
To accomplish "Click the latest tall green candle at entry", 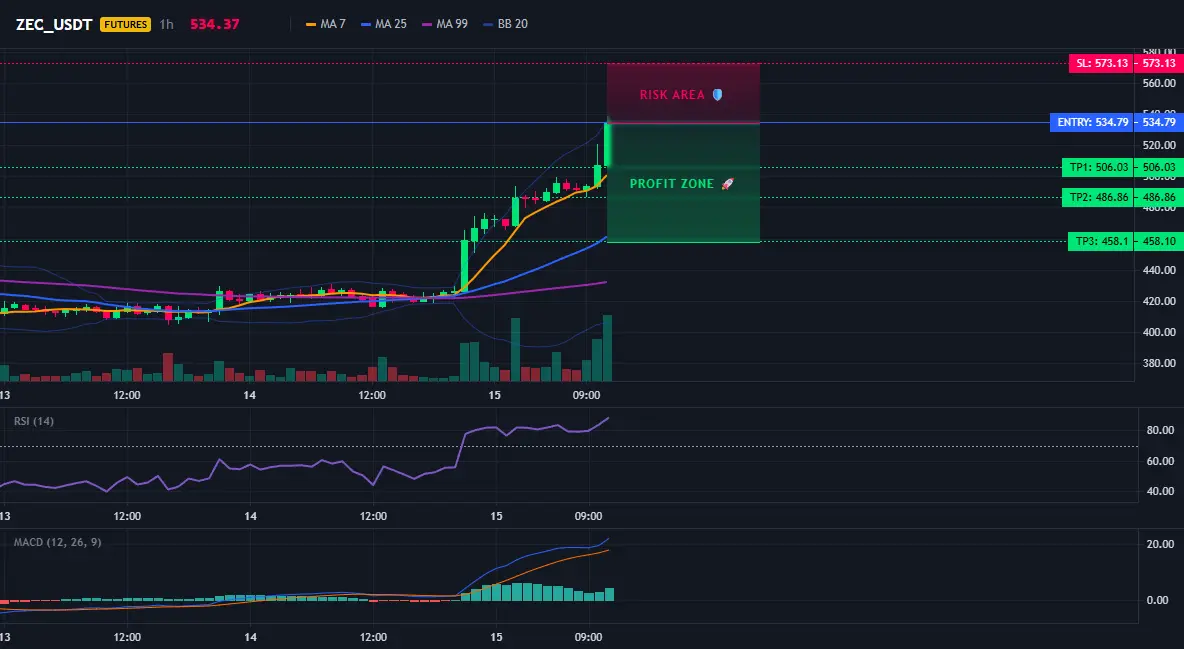I will [x=607, y=144].
